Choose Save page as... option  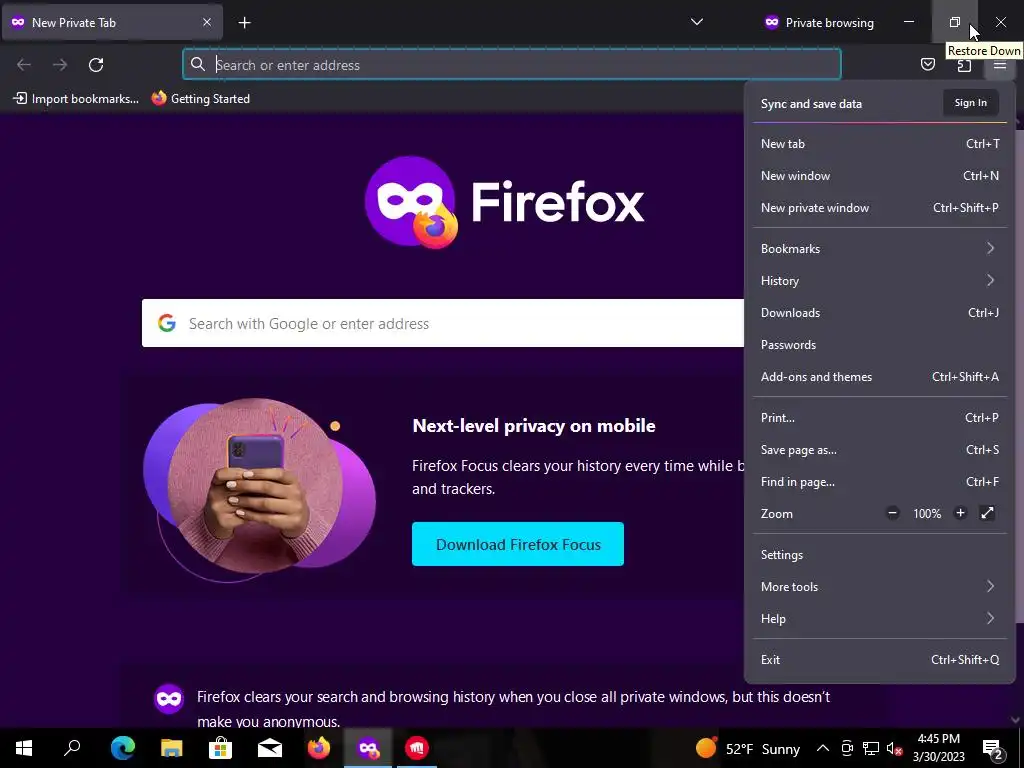tap(880, 450)
